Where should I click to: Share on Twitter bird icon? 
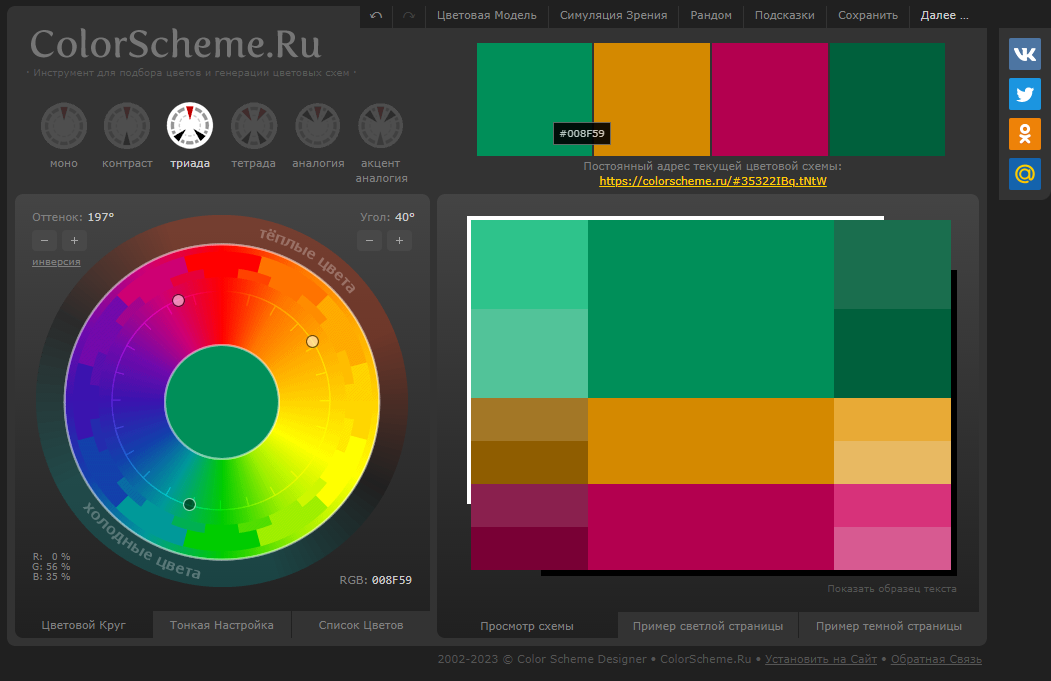pyautogui.click(x=1024, y=94)
